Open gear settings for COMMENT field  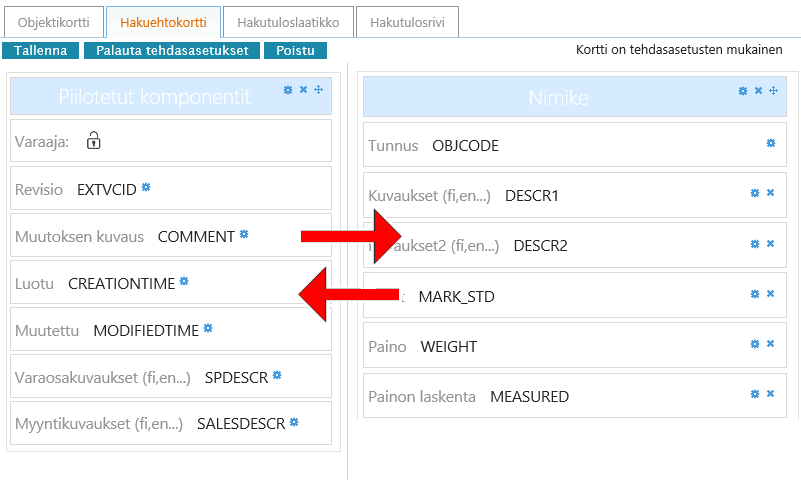244,235
